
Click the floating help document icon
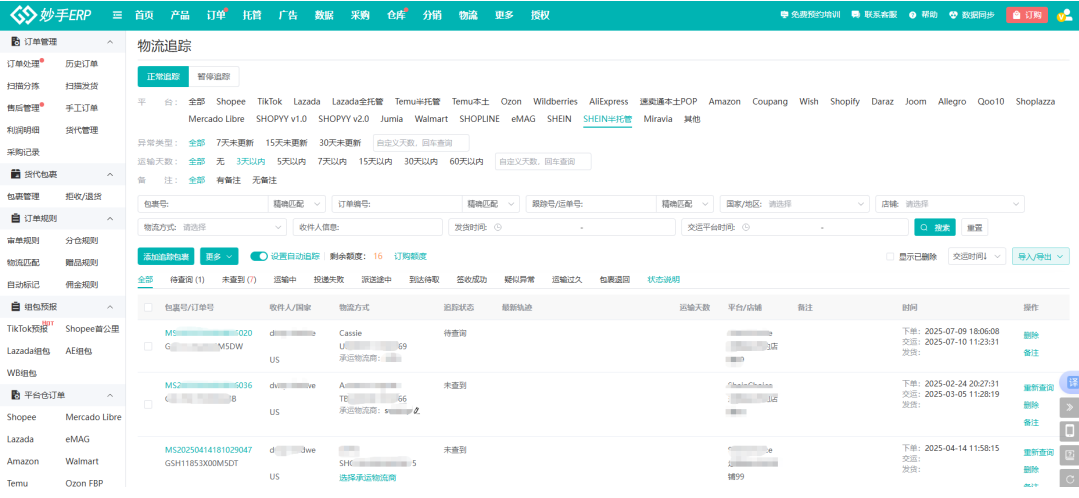click(x=1070, y=455)
